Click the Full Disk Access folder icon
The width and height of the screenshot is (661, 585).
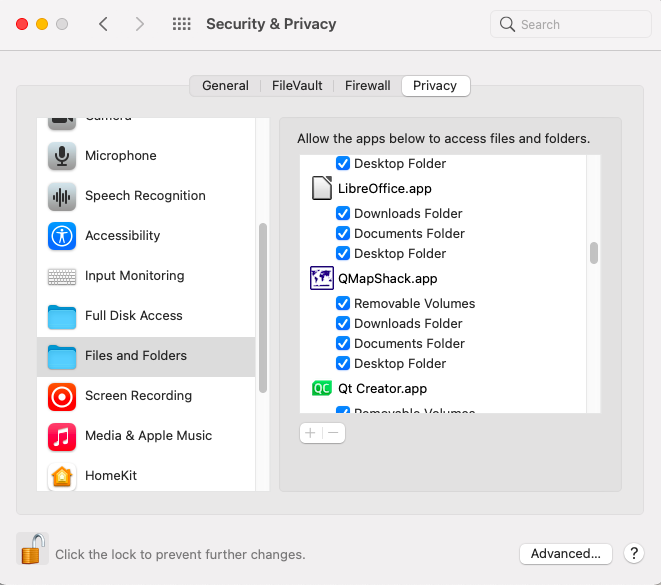[62, 317]
